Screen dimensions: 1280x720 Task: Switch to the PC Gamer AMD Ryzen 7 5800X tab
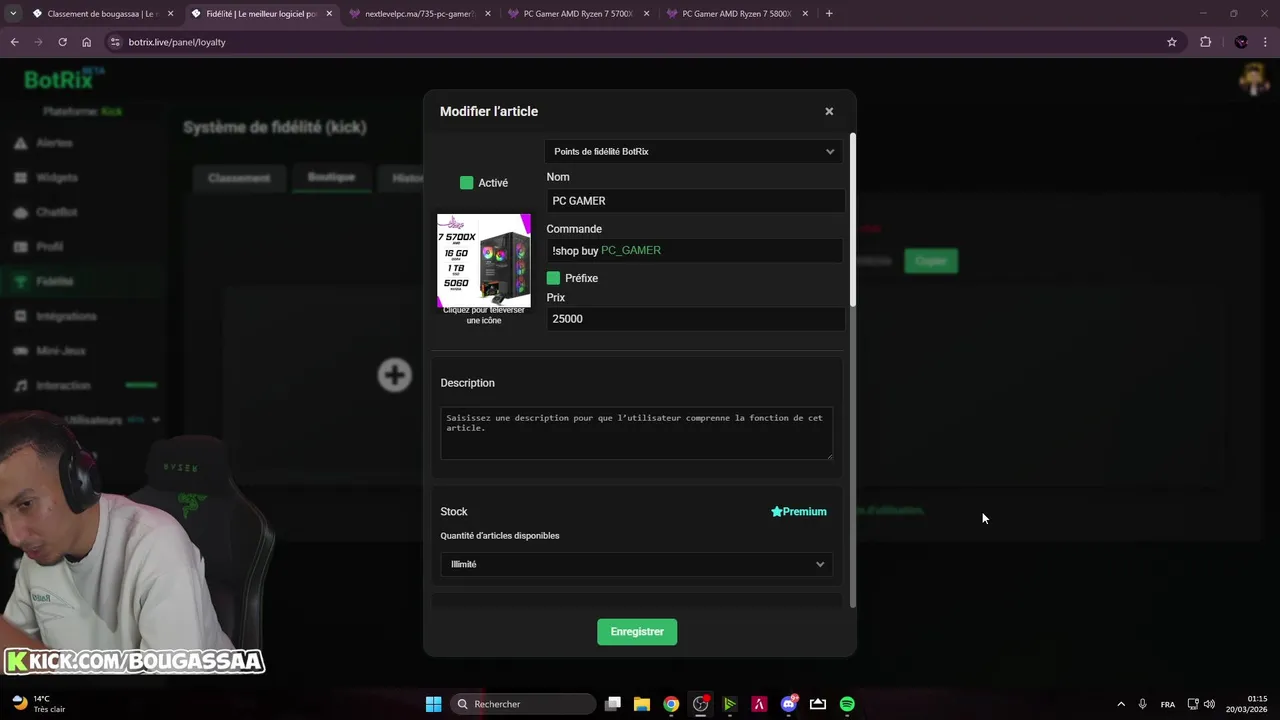[x=738, y=14]
